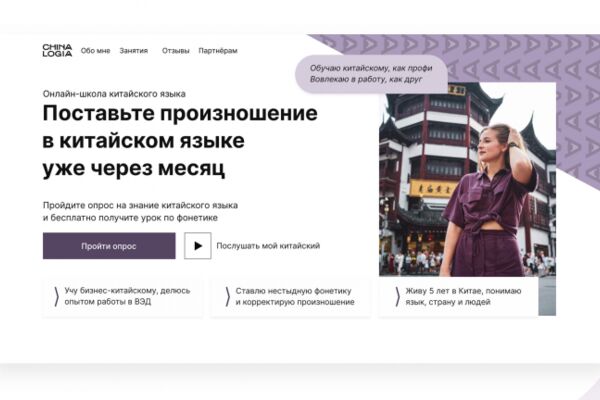Click the teacher photo in Shanghai
The width and height of the screenshot is (600, 400).
[x=467, y=179]
